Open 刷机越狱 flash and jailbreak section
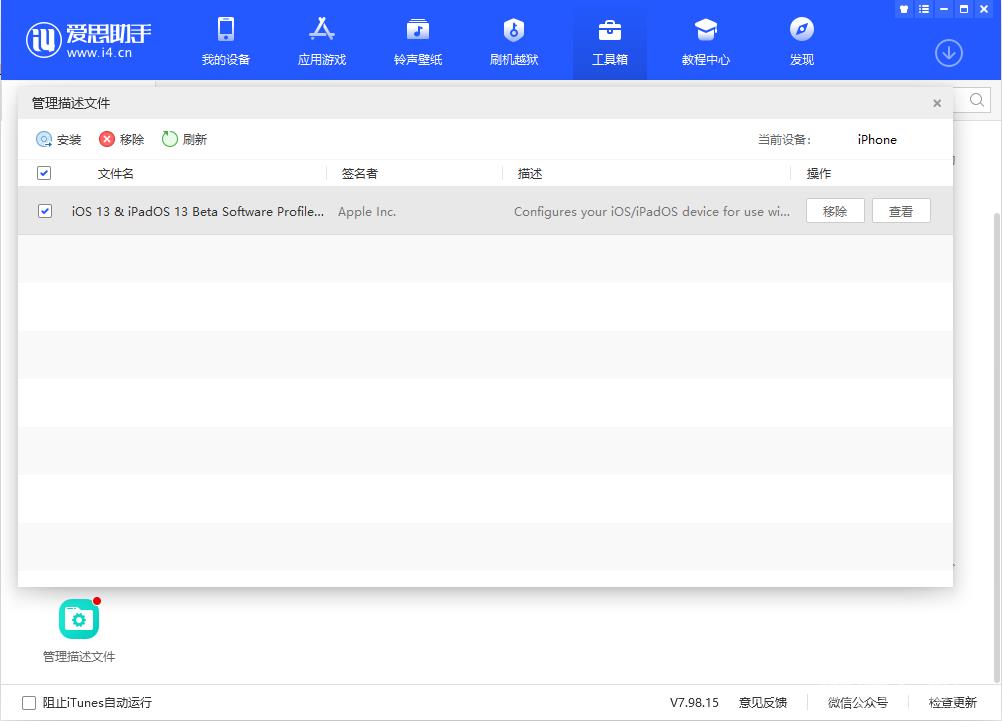Screen dimensions: 1002x721 pos(513,42)
